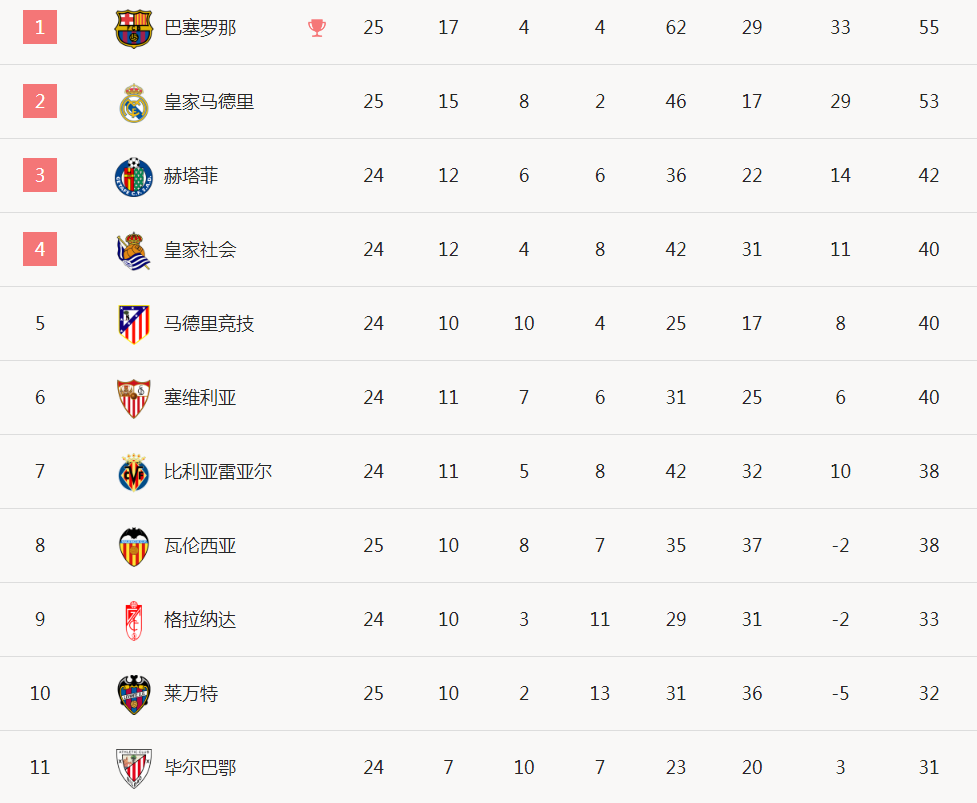Click the Real Madrid crest icon
The height and width of the screenshot is (803, 977).
tap(133, 102)
